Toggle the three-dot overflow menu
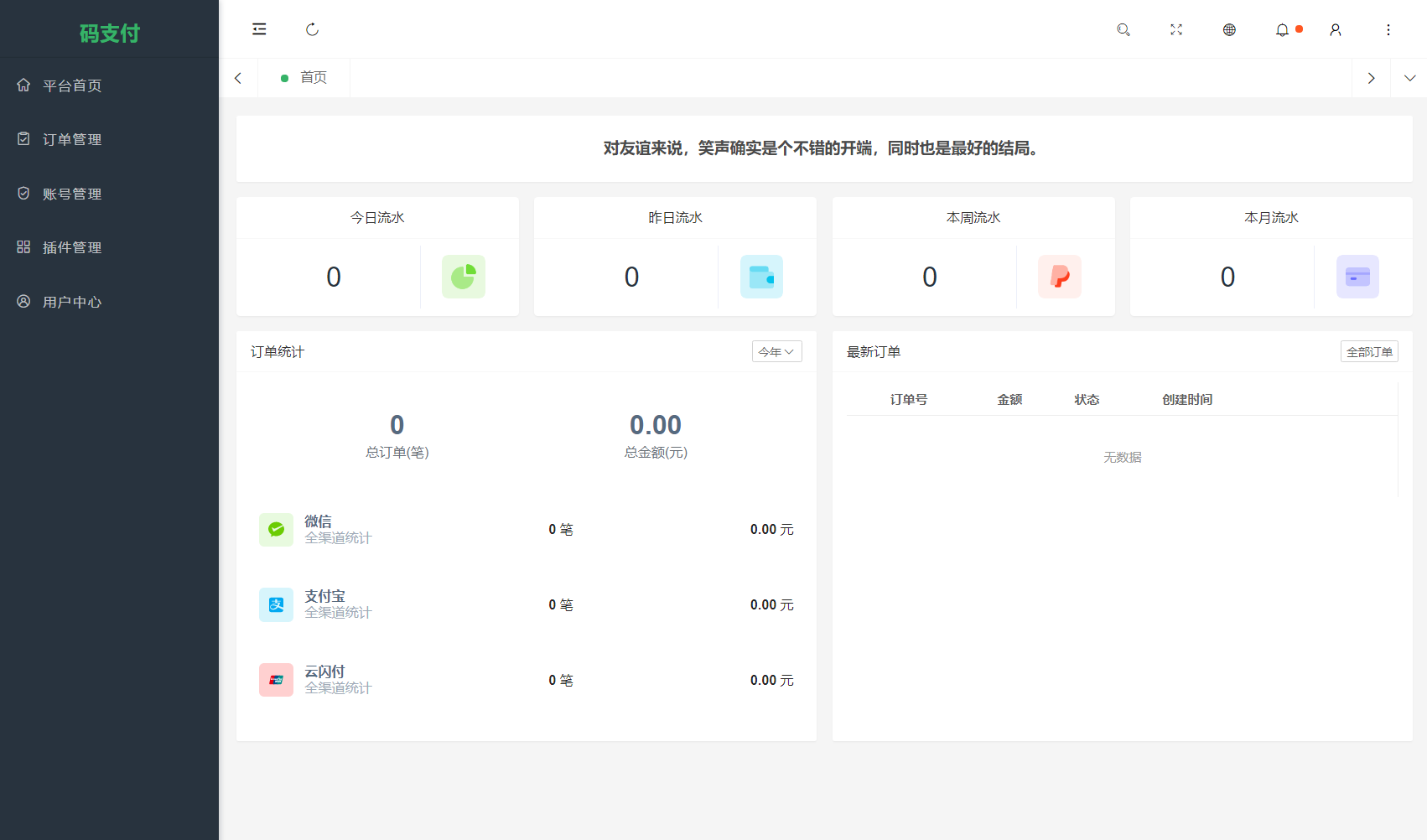Viewport: 1427px width, 840px height. click(1388, 29)
